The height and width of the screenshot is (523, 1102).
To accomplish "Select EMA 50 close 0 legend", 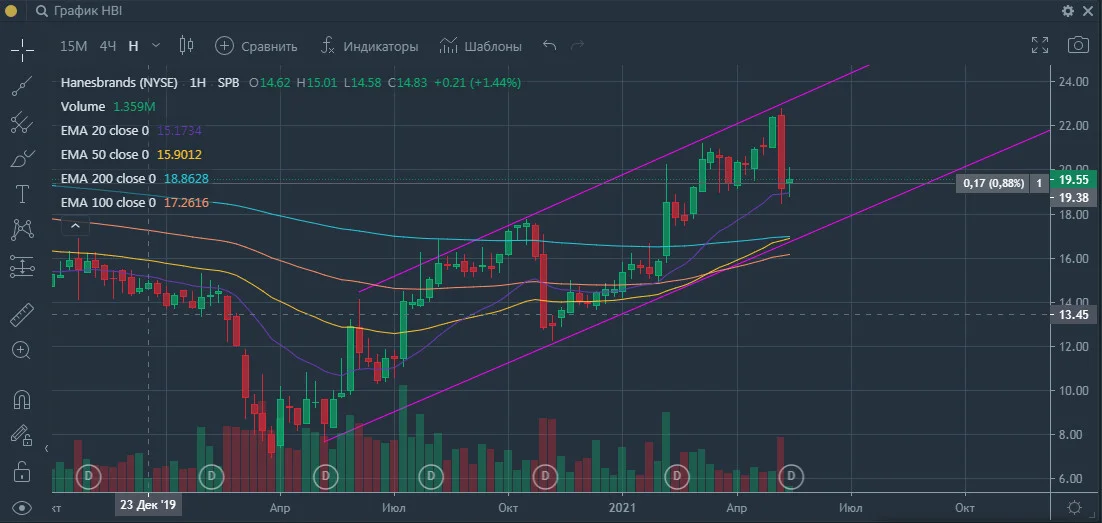I will [x=105, y=155].
